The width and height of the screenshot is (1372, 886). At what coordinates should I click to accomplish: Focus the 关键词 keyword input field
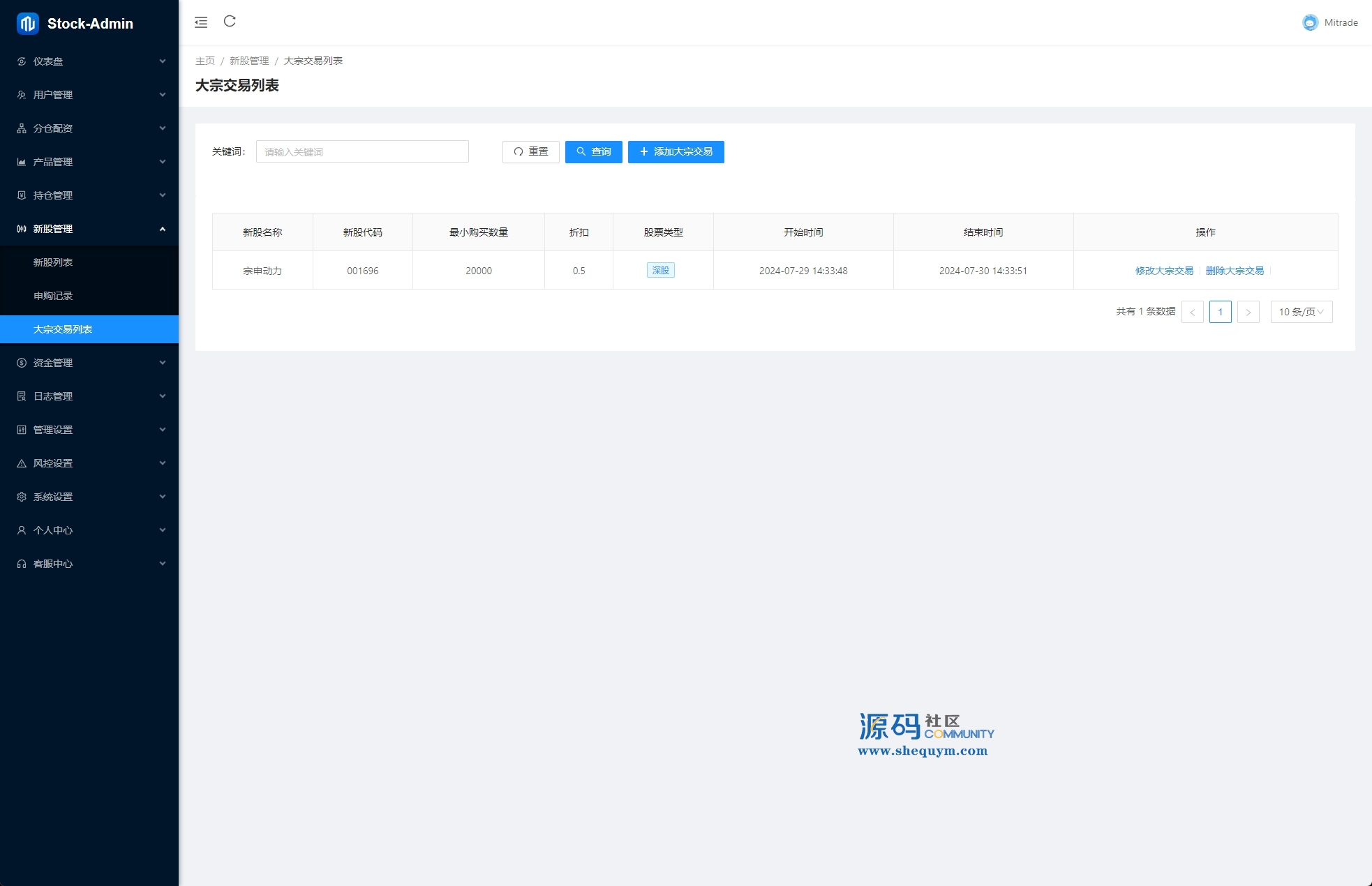pos(362,152)
